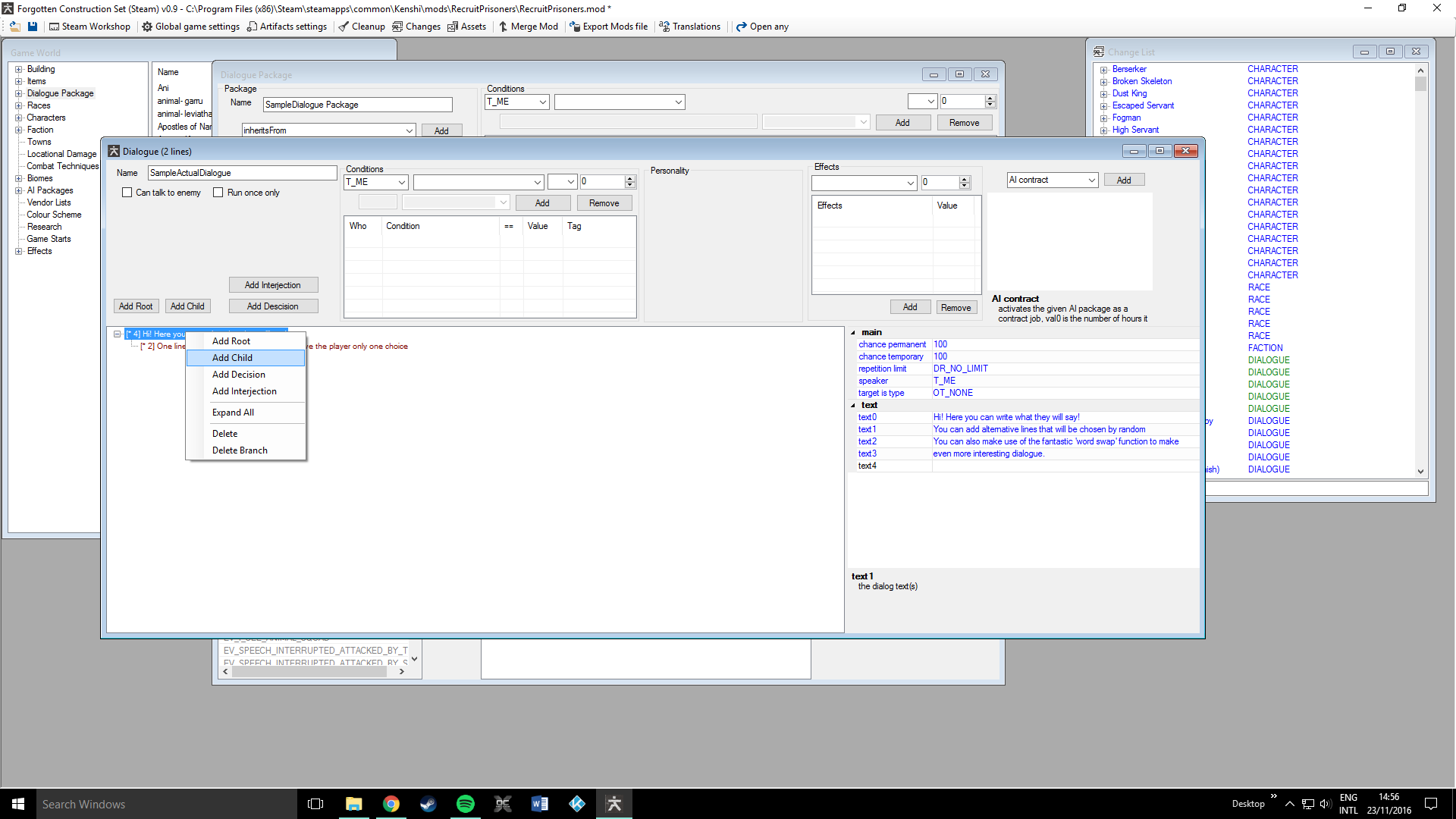Click the Add Interjection button
This screenshot has width=1456, height=819.
(x=273, y=285)
